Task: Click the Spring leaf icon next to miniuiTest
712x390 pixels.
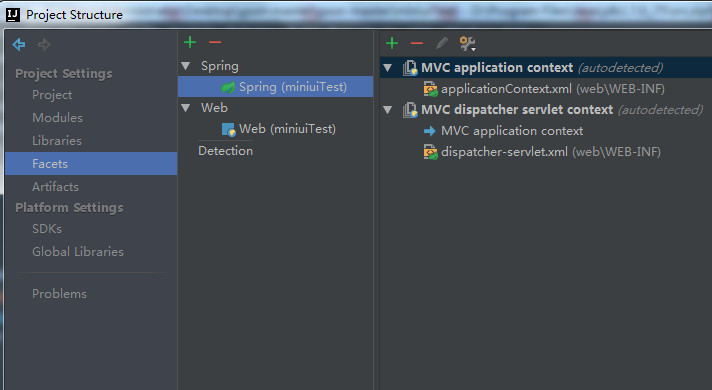Action: [x=228, y=87]
